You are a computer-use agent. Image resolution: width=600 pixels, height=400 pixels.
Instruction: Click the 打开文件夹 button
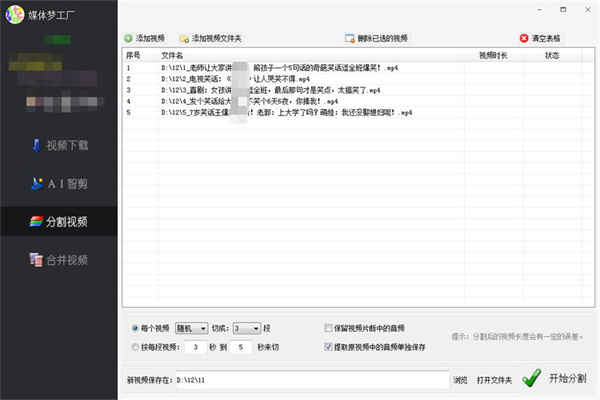click(x=494, y=380)
